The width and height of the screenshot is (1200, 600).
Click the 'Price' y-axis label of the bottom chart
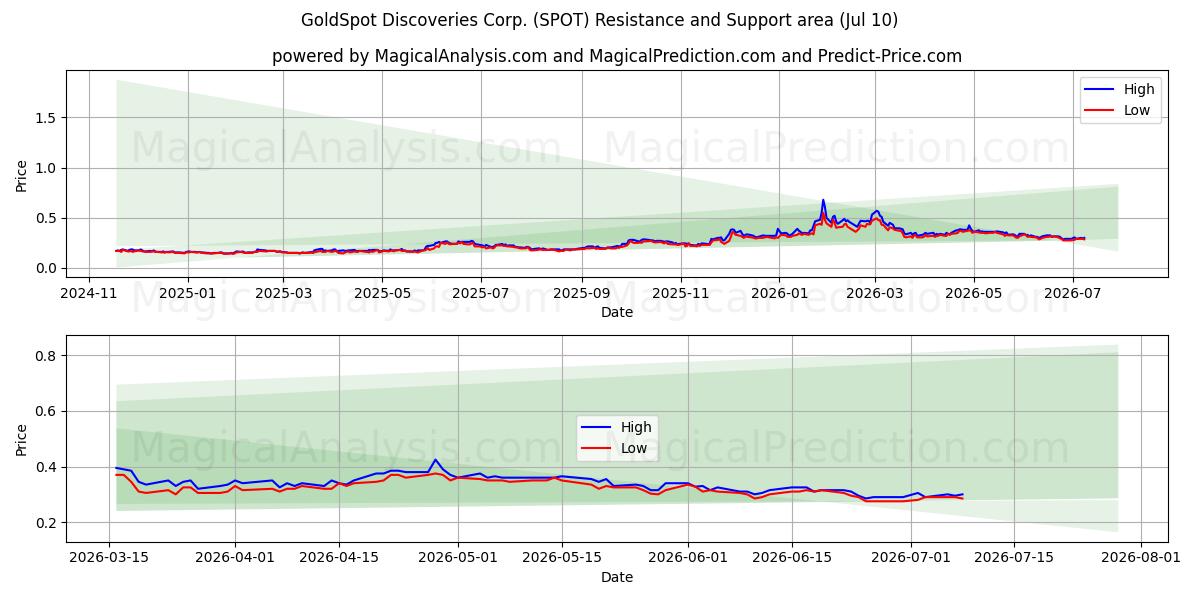(22, 440)
